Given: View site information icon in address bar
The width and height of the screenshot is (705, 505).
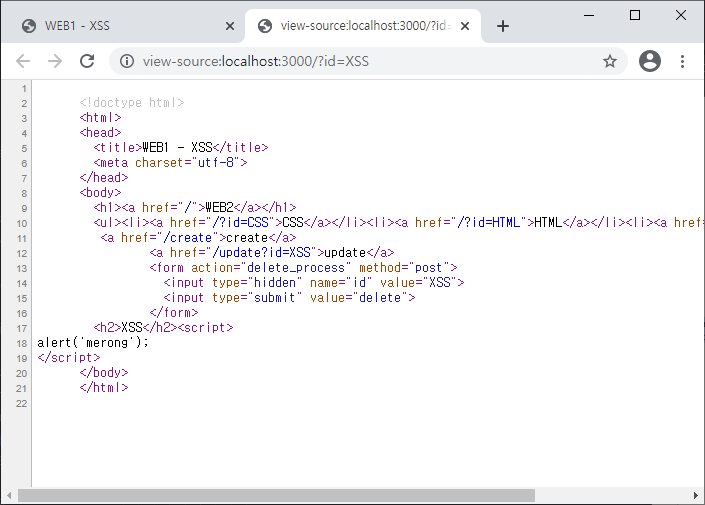Looking at the screenshot, I should pos(127,61).
